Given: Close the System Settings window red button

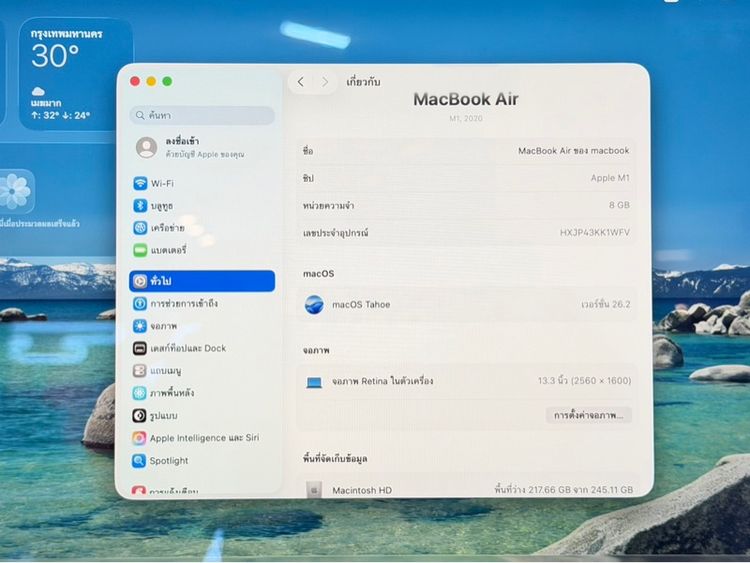Looking at the screenshot, I should coord(135,81).
